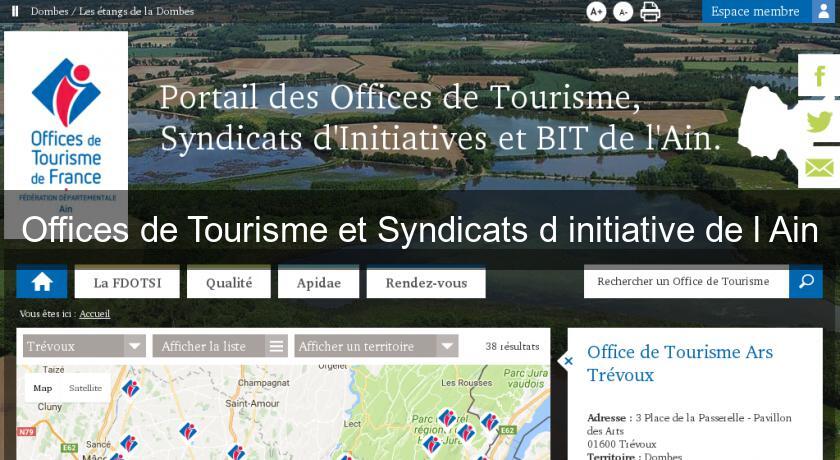Open the La FDOTSI menu item
The image size is (840, 460).
pyautogui.click(x=127, y=283)
